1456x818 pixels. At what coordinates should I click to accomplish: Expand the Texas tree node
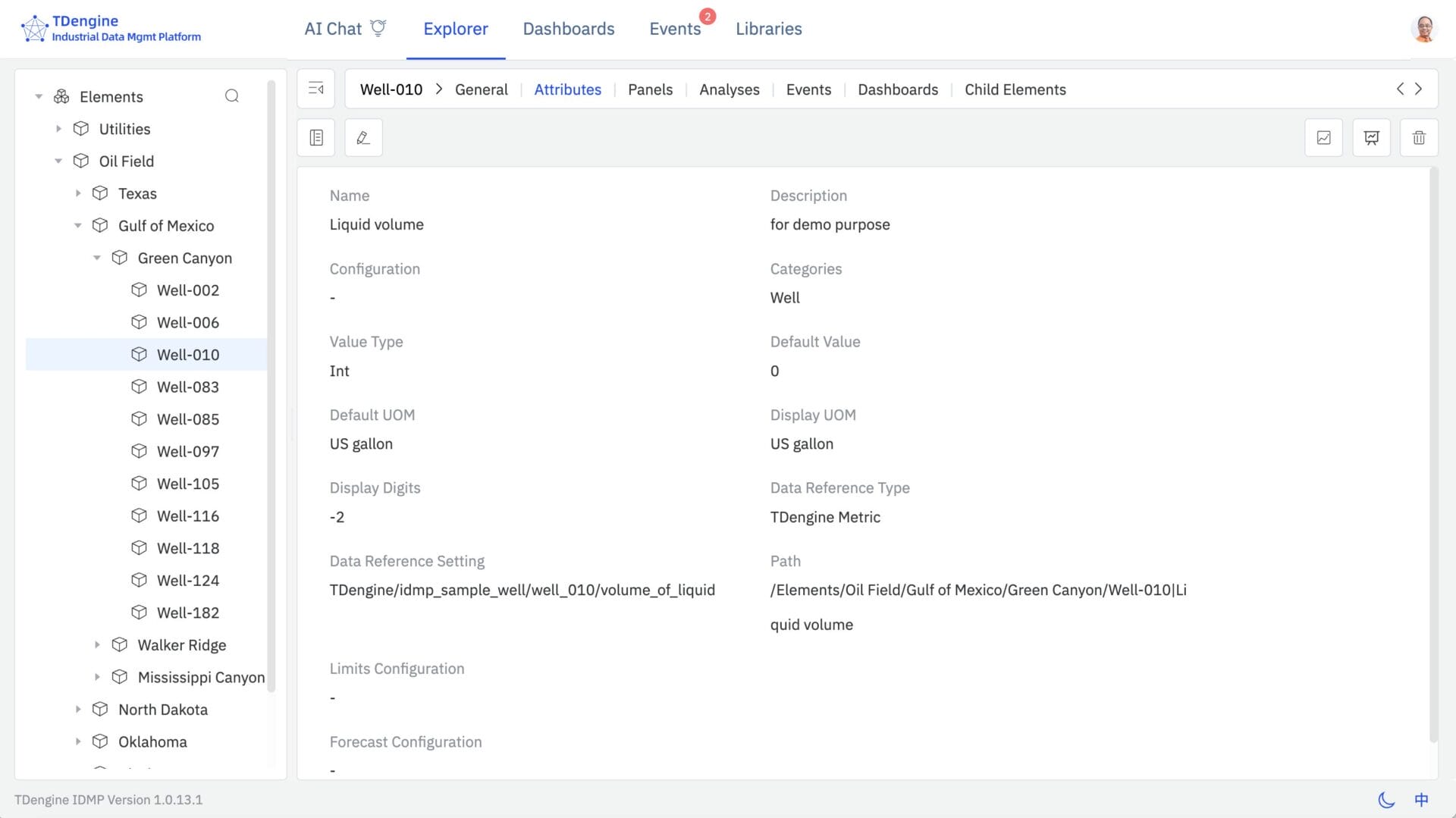78,193
